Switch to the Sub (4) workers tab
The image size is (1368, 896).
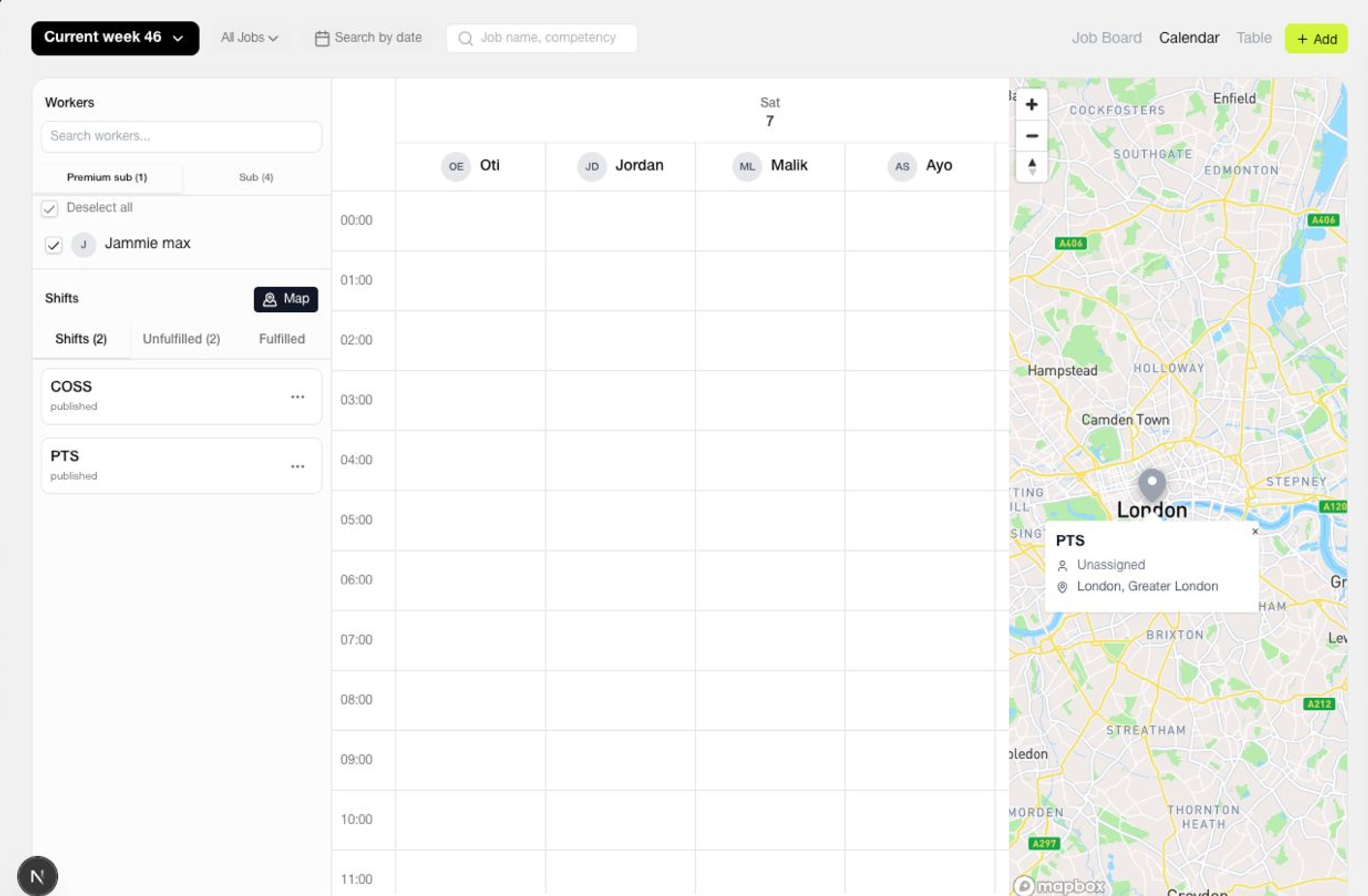pyautogui.click(x=256, y=177)
